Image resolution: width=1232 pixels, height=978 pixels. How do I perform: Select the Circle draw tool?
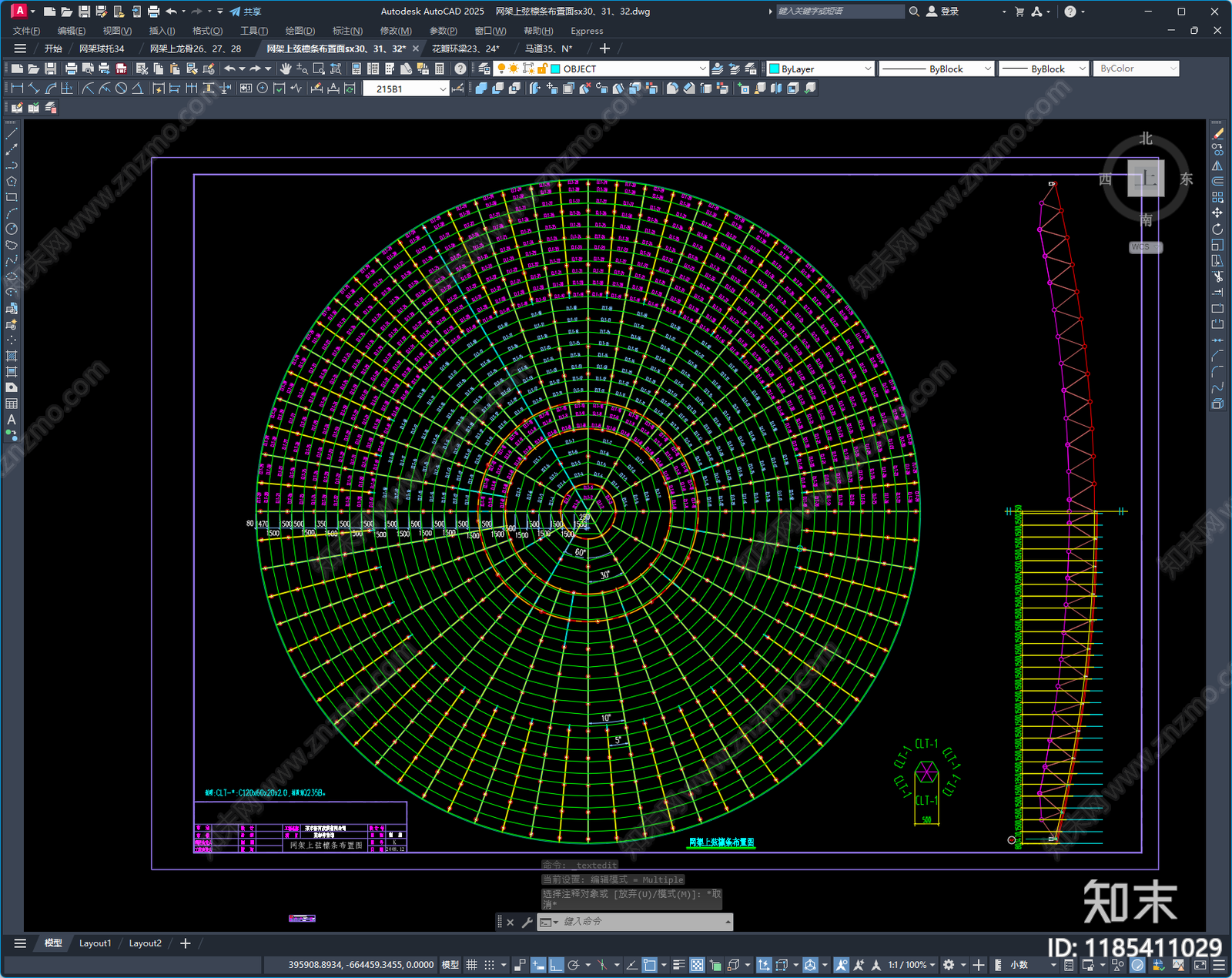click(12, 229)
